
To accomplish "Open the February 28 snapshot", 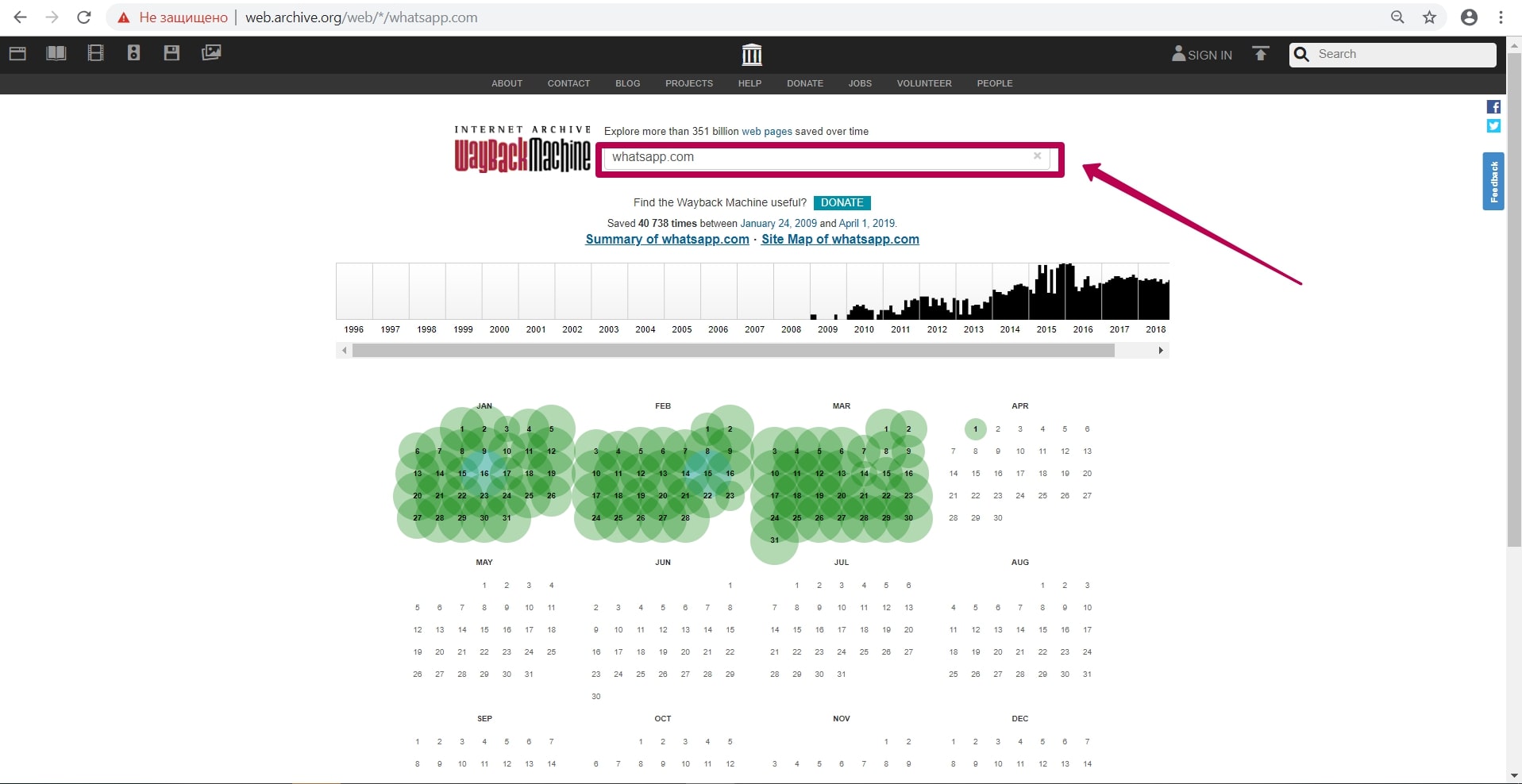I will click(x=685, y=518).
